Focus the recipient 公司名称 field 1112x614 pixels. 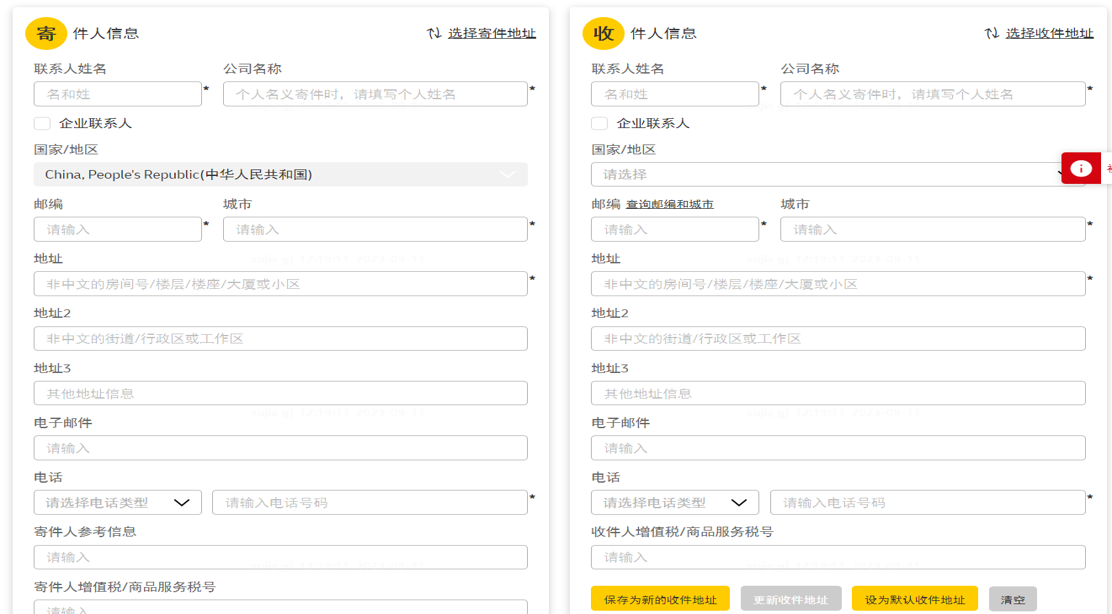[x=933, y=94]
